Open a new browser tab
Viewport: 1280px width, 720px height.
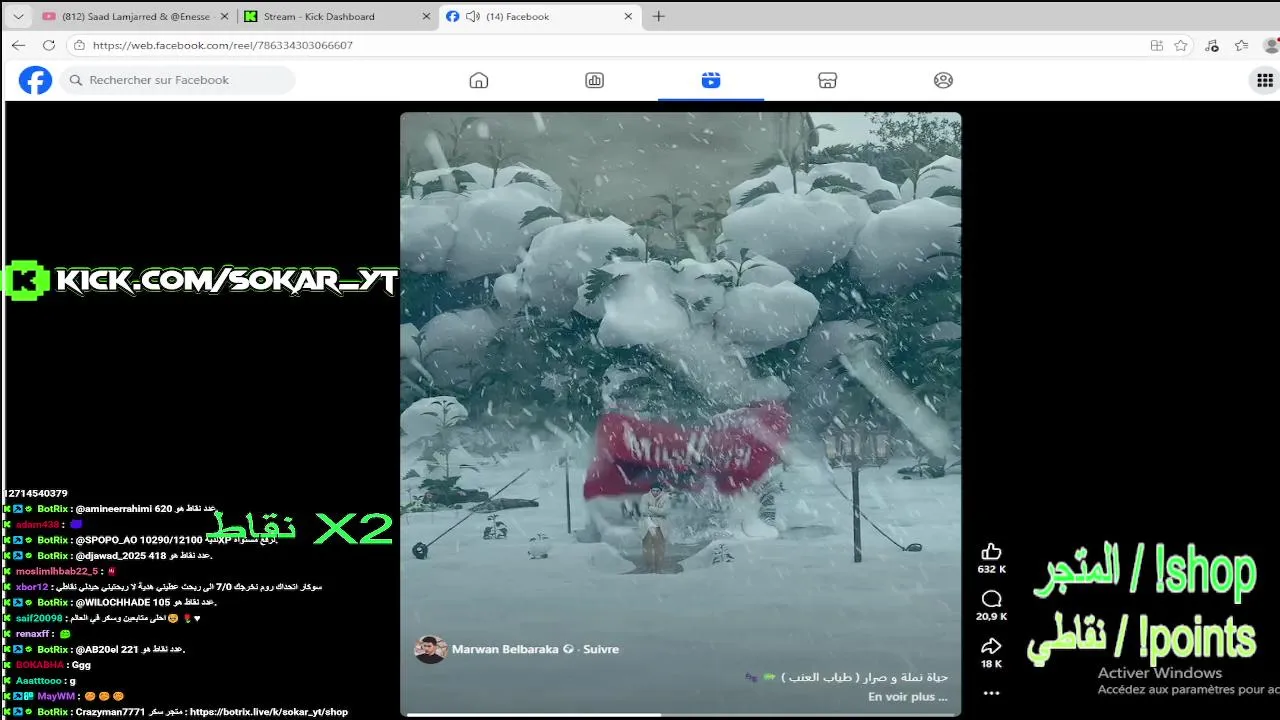click(659, 16)
